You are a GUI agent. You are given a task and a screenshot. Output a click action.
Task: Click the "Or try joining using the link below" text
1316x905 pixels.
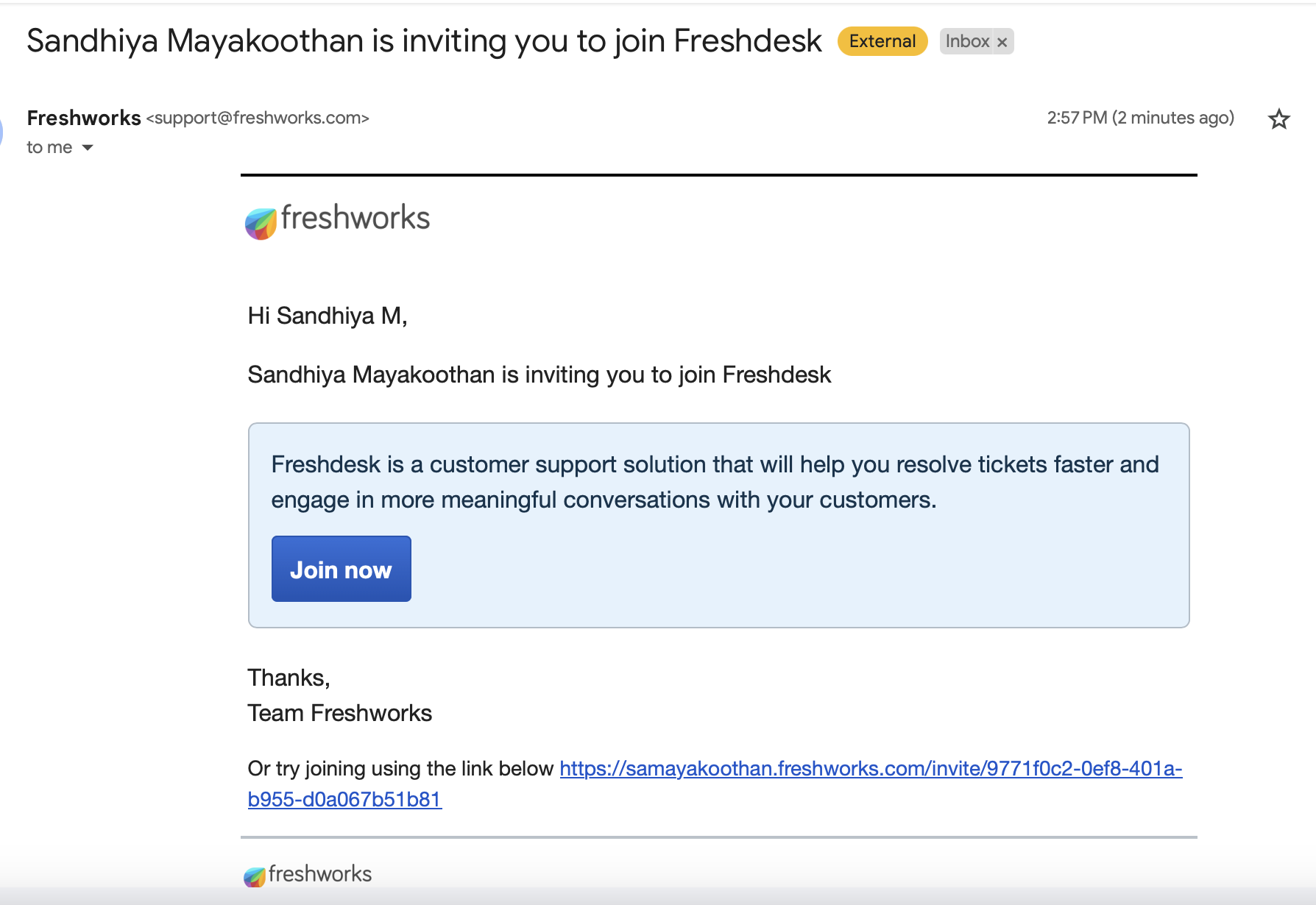tap(400, 768)
